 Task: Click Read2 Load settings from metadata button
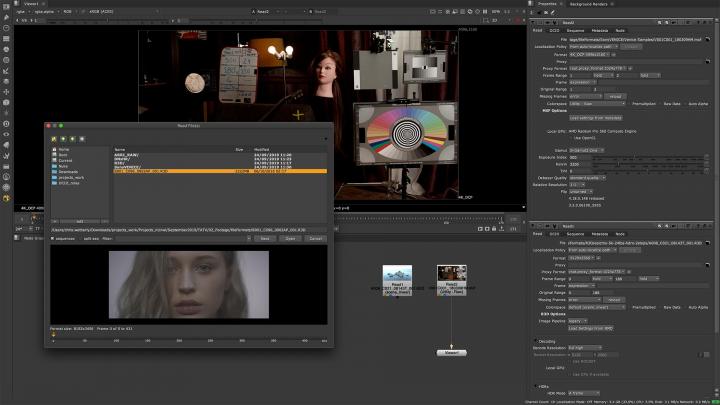(596, 118)
